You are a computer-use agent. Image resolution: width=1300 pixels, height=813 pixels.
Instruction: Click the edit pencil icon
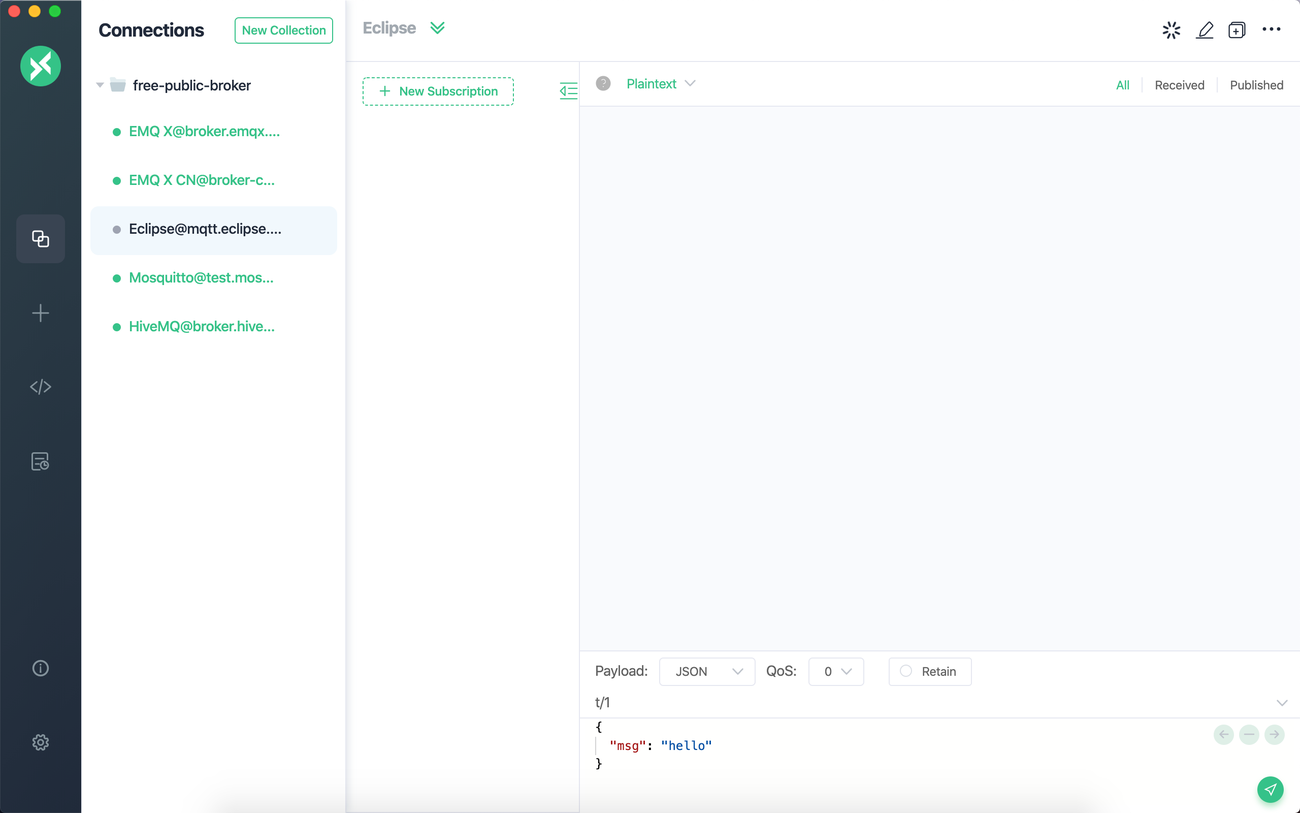(x=1205, y=30)
